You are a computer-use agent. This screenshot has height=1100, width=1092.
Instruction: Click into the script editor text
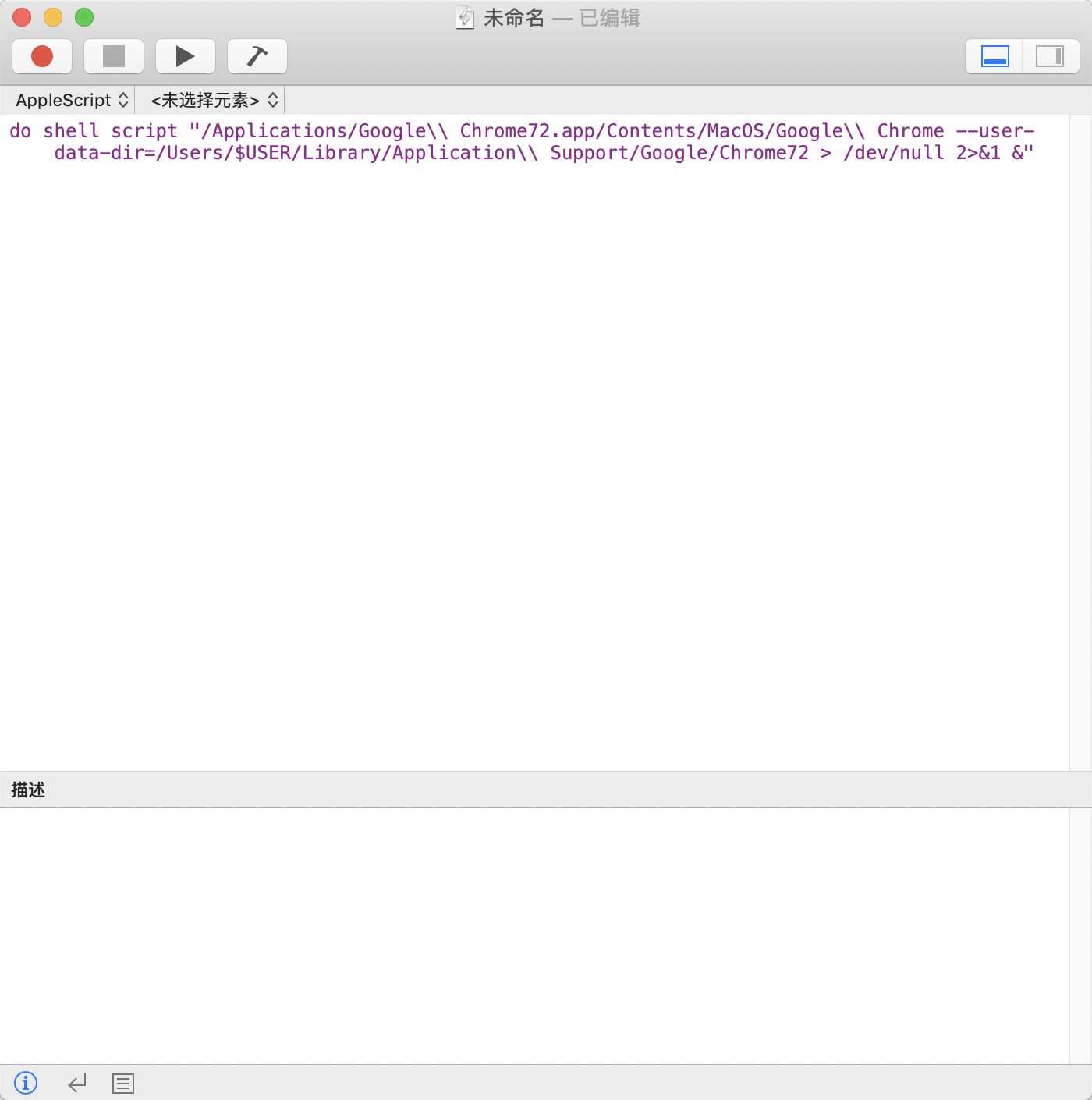click(522, 142)
